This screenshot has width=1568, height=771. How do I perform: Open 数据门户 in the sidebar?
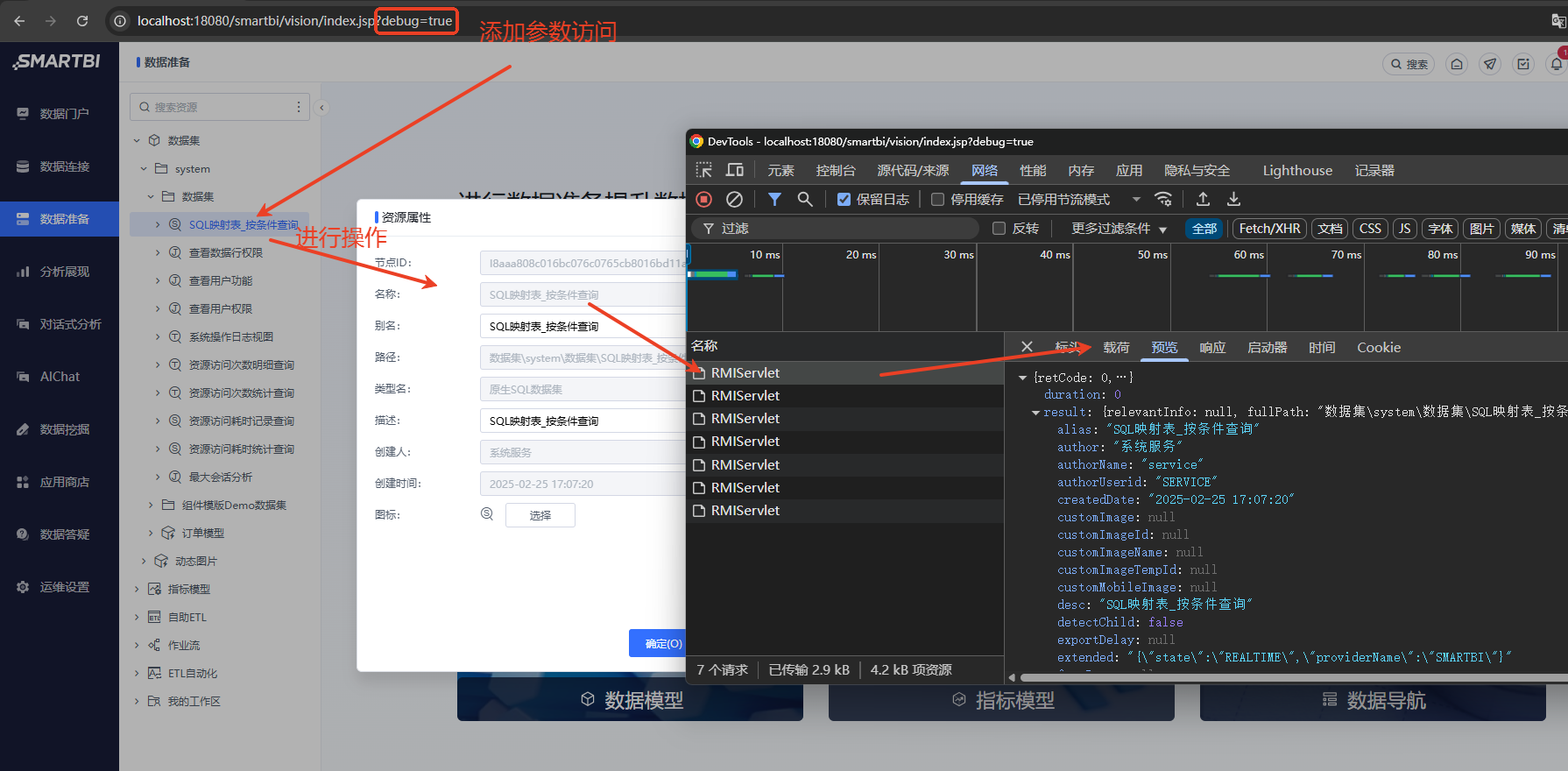coord(60,114)
